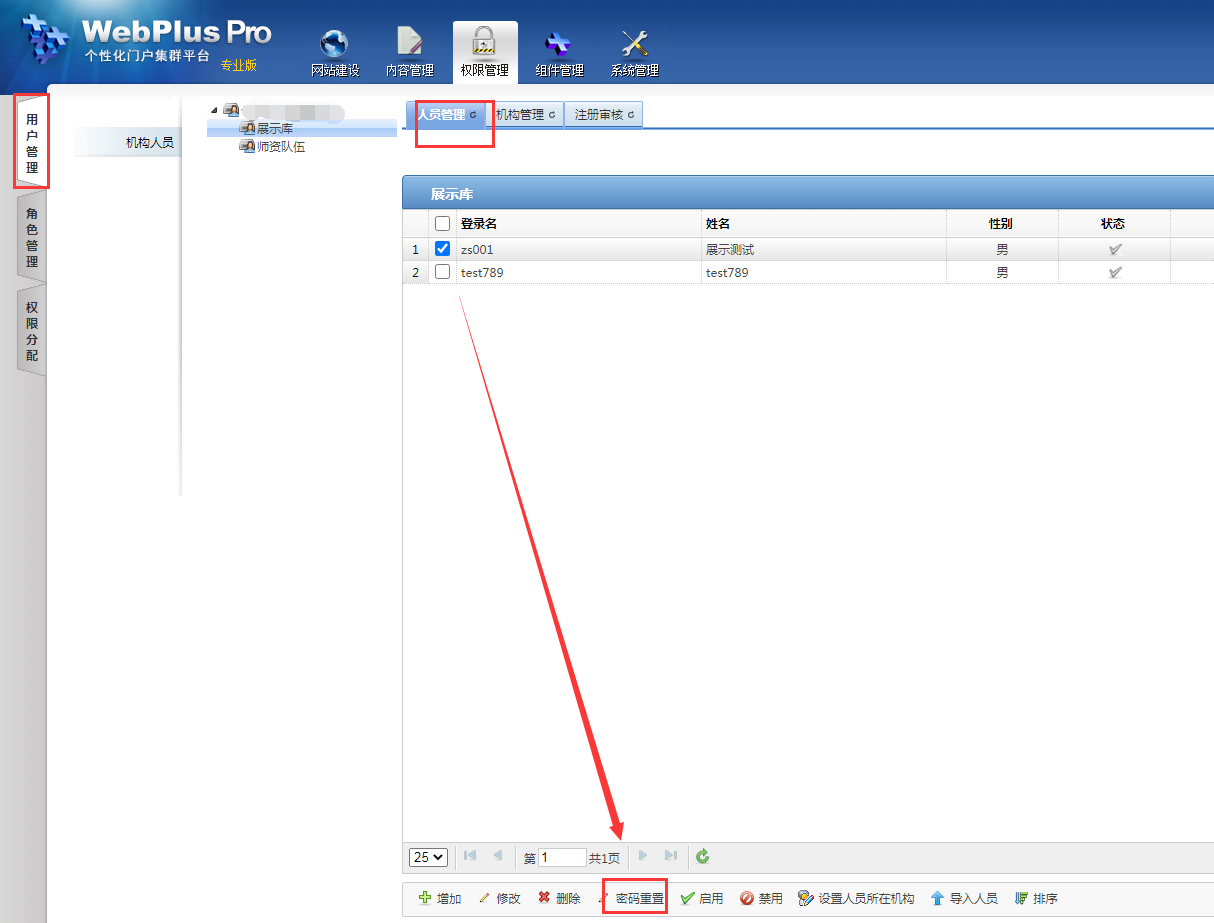Image resolution: width=1214 pixels, height=923 pixels.
Task: Open the 角色管理 side tab
Action: 32,238
